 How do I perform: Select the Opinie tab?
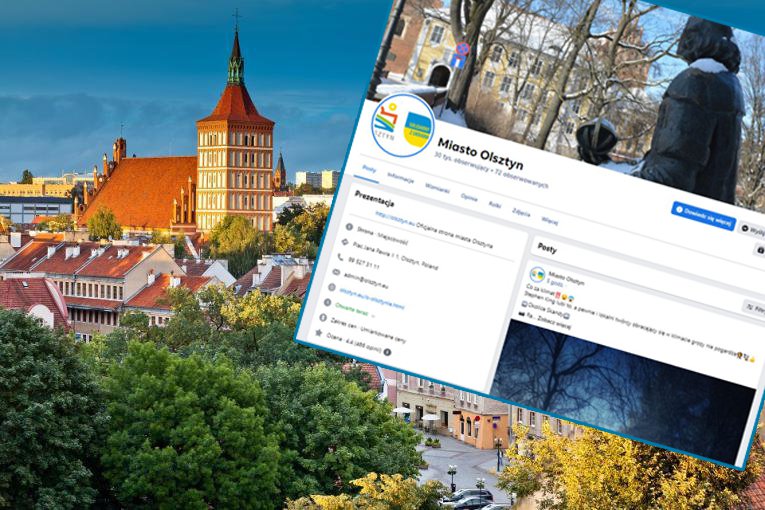pos(469,197)
